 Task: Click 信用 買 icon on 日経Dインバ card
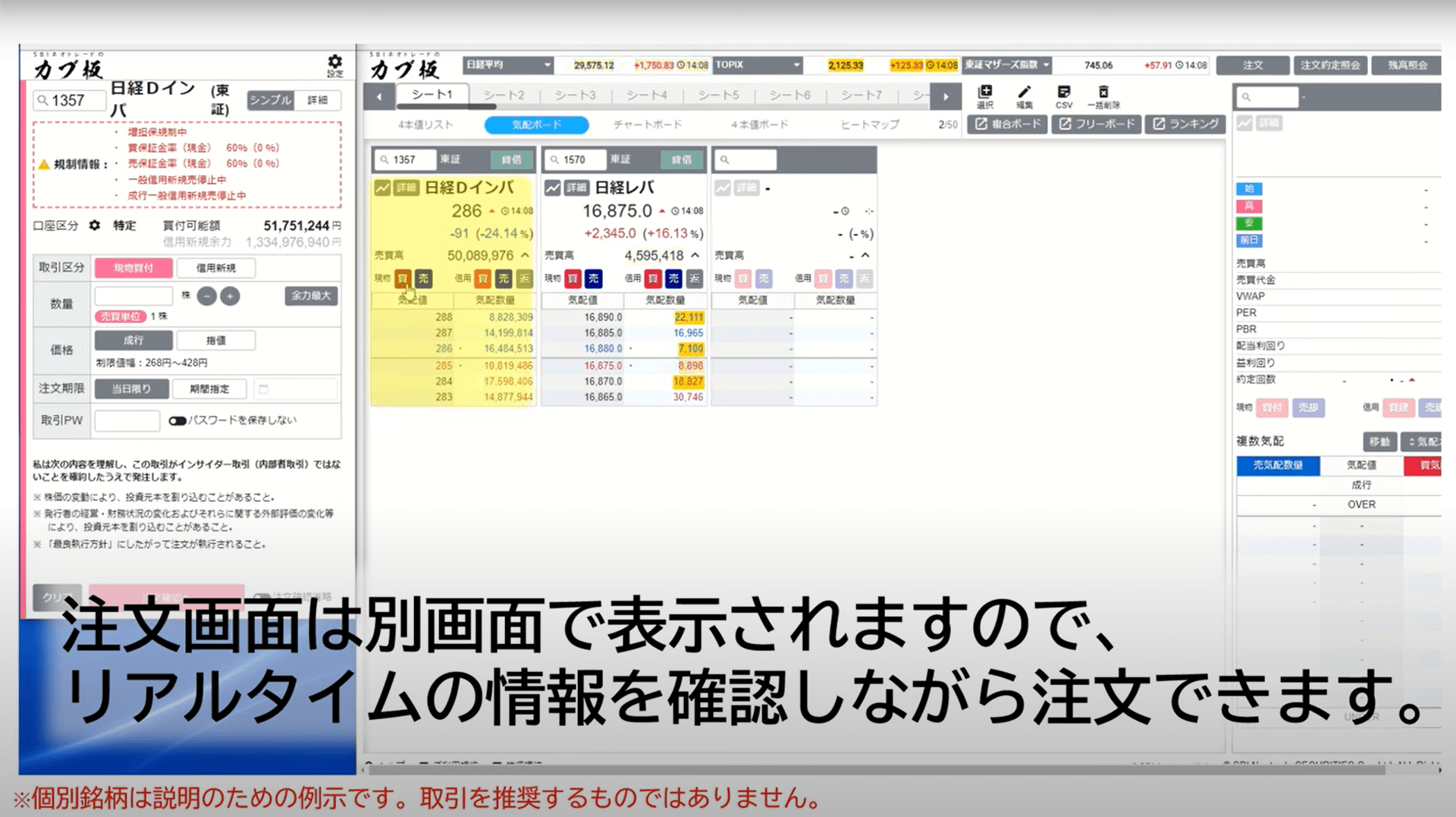483,278
